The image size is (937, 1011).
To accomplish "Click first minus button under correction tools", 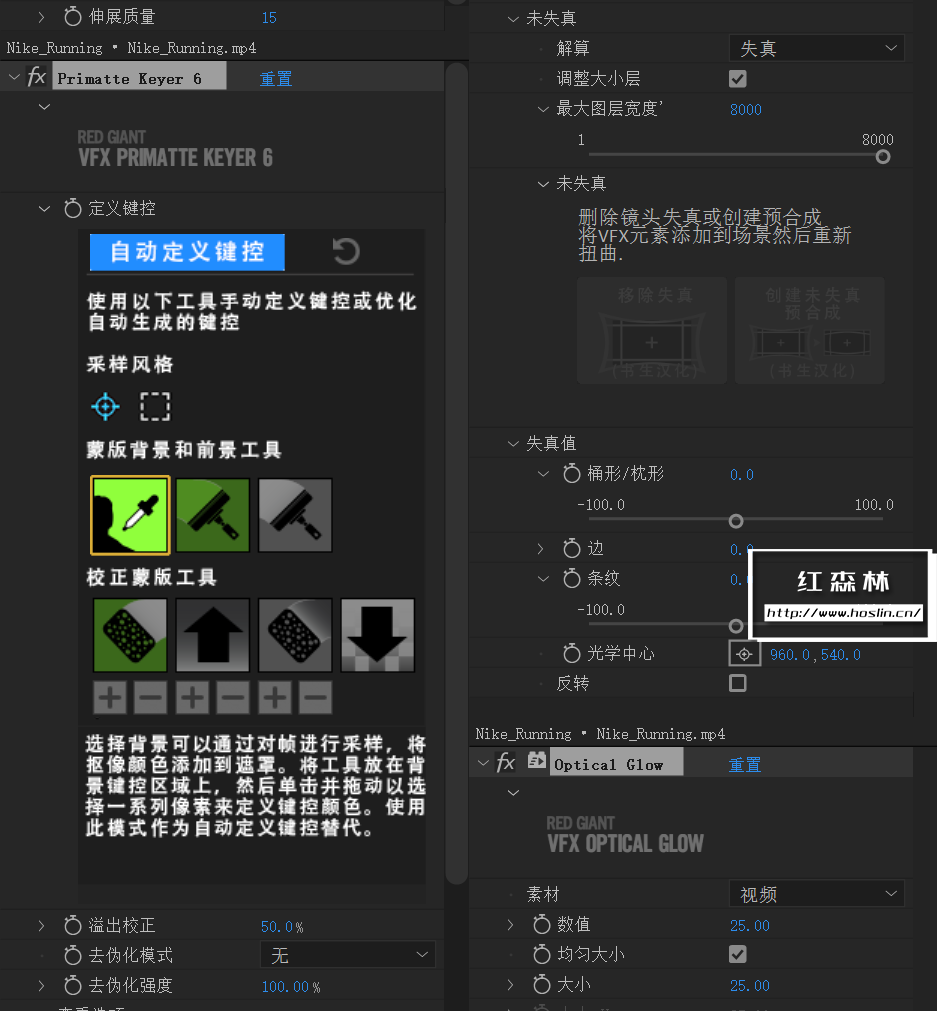I will 151,698.
